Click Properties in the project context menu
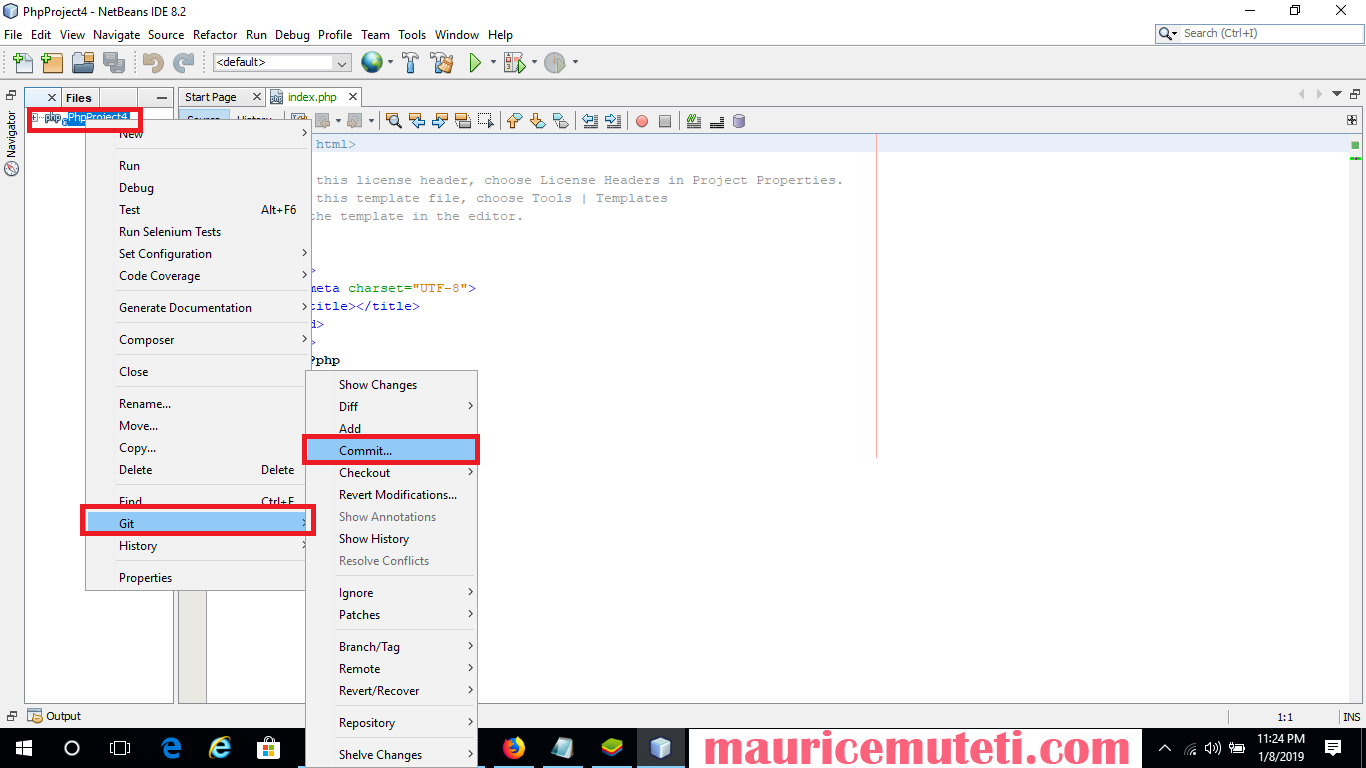Image resolution: width=1366 pixels, height=768 pixels. click(x=198, y=578)
